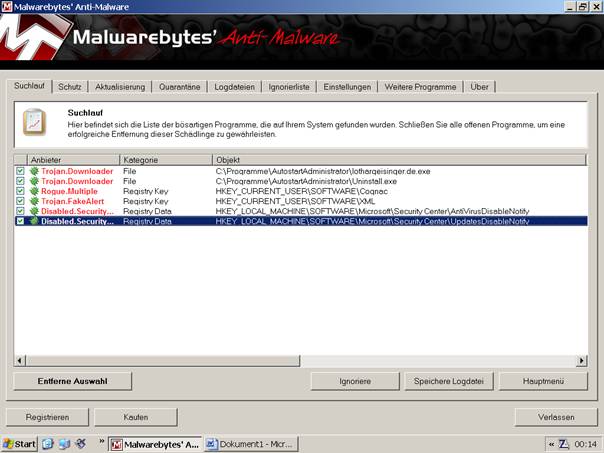Select the AntiVirusDisableNotify registry path

coord(372,211)
